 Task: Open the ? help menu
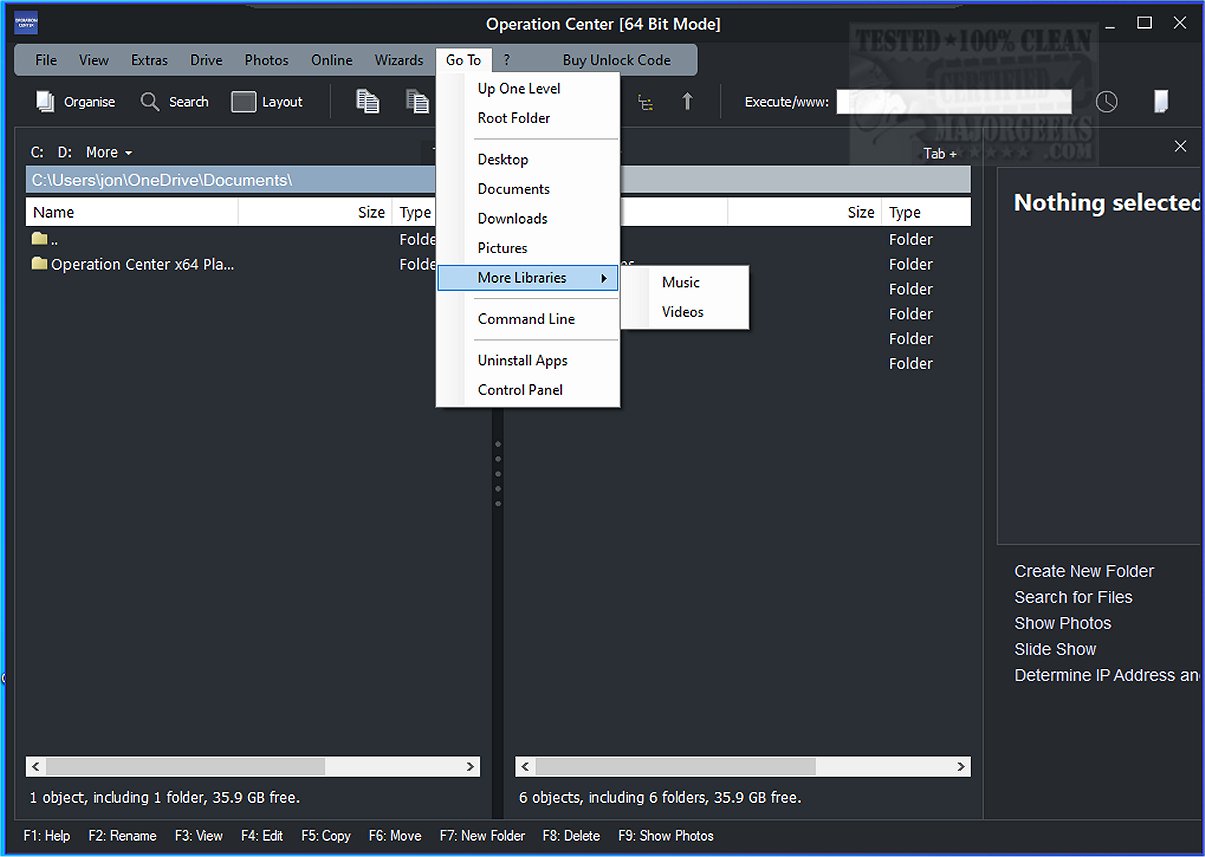pyautogui.click(x=507, y=60)
